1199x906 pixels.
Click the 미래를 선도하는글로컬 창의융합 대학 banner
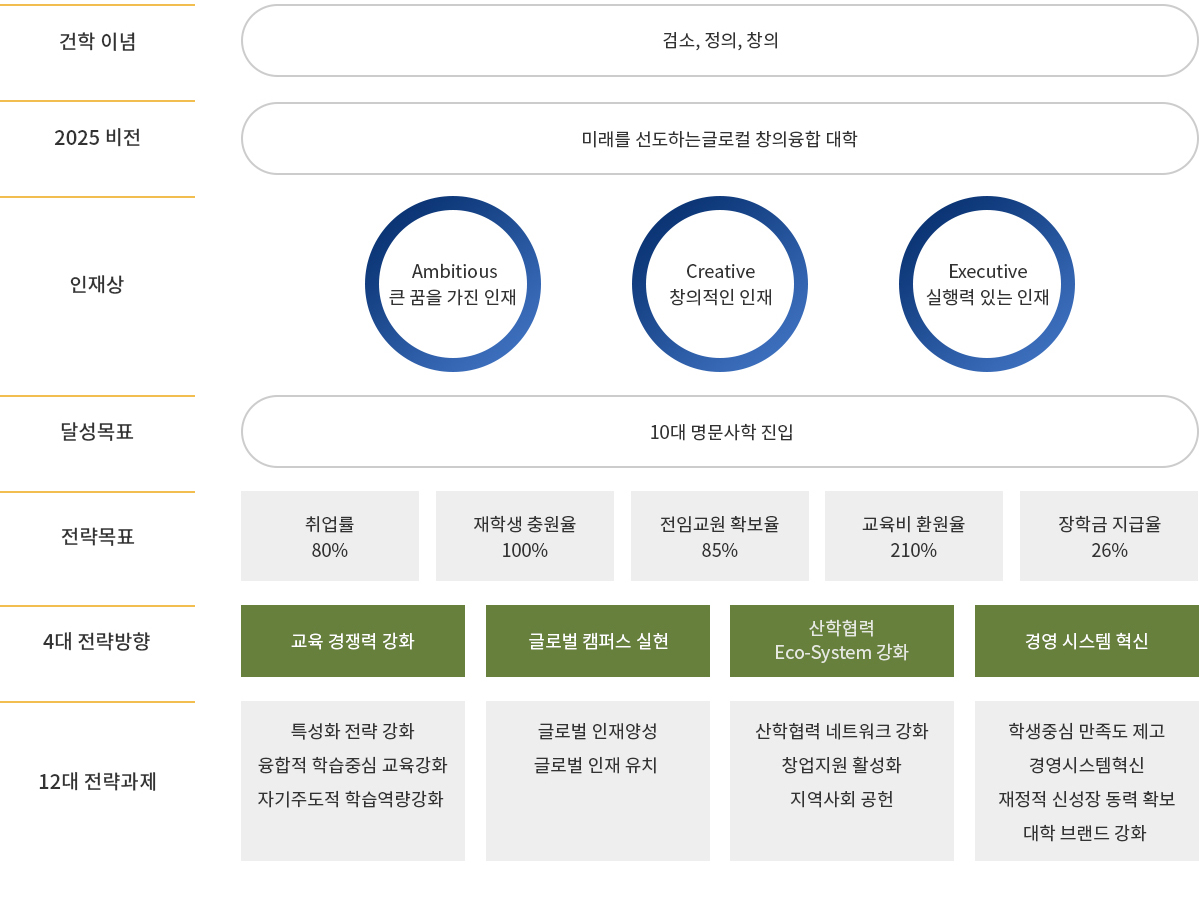click(720, 139)
